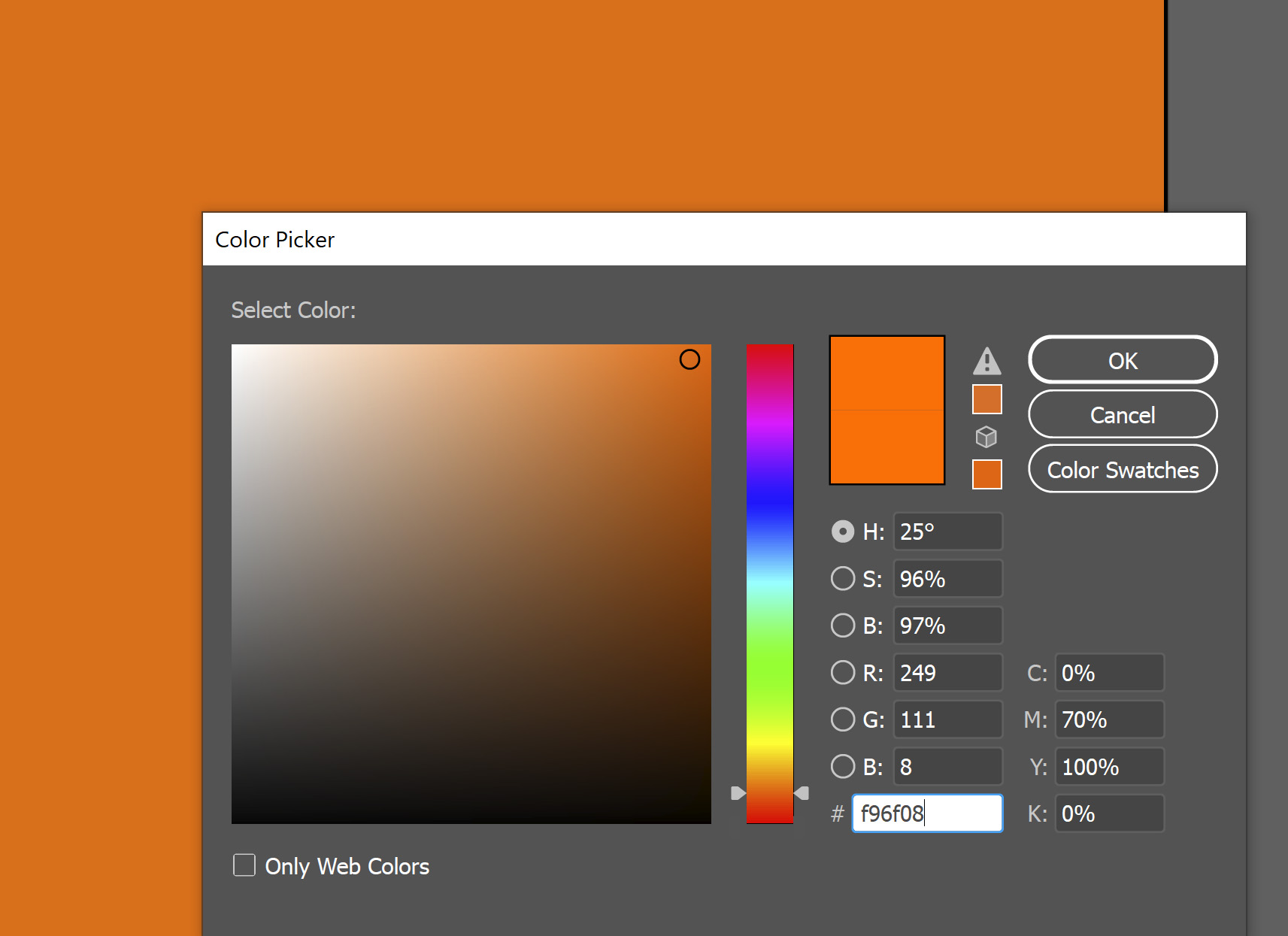Open the Color Swatches panel
The image size is (1288, 936).
(1122, 469)
